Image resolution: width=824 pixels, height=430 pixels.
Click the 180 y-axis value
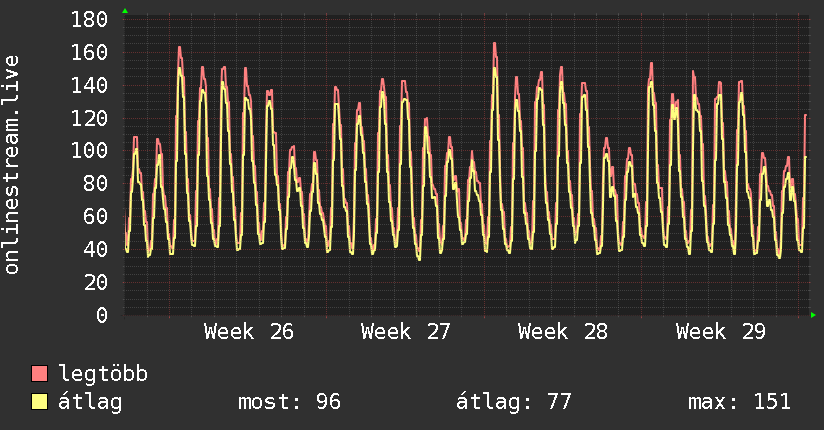click(x=89, y=20)
